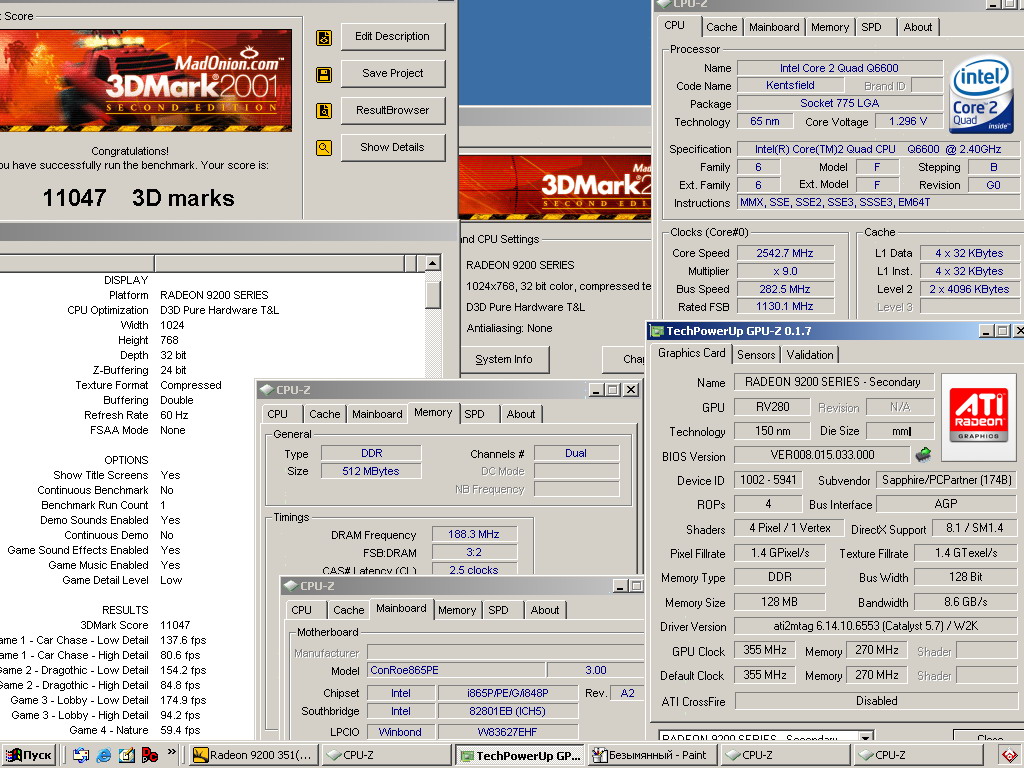Open Mainboard tab in memory CPU-Z window
The image size is (1024, 768).
pos(377,414)
